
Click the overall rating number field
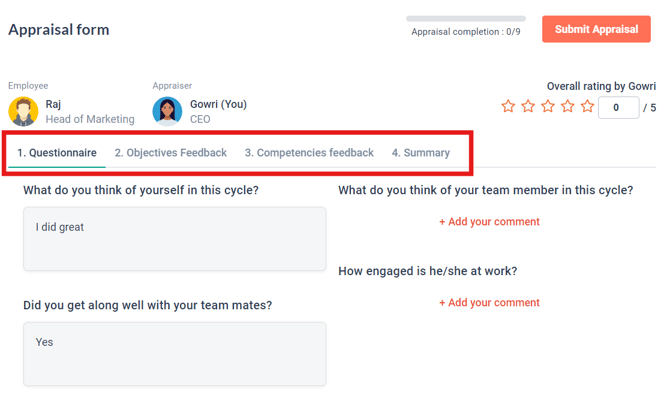[x=617, y=107]
